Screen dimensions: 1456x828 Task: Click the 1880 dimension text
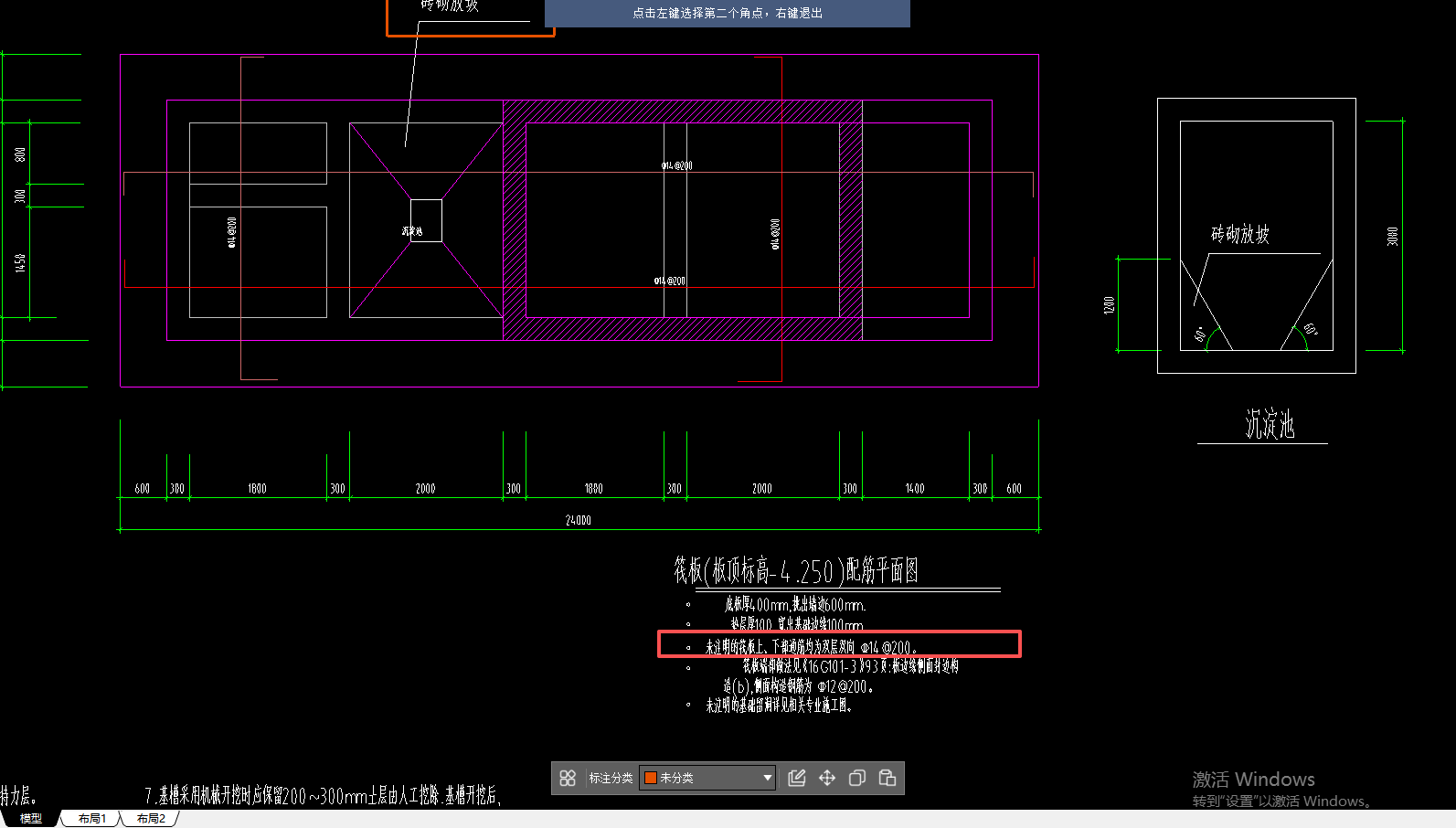click(x=594, y=489)
